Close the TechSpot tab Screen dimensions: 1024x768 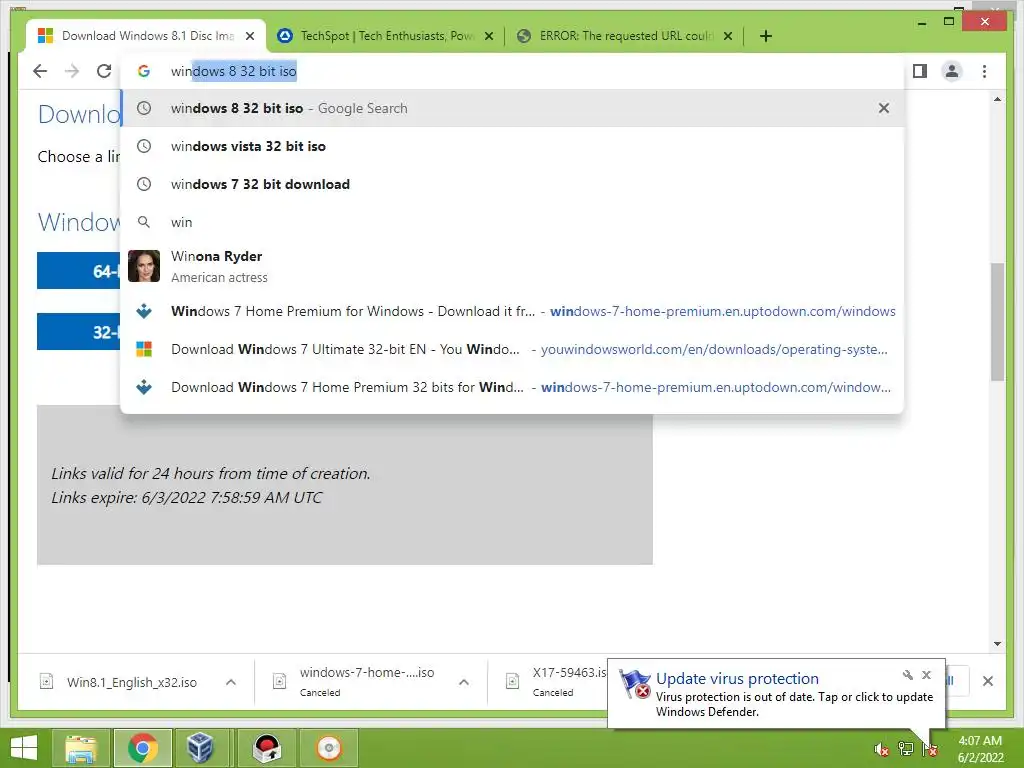[x=488, y=36]
